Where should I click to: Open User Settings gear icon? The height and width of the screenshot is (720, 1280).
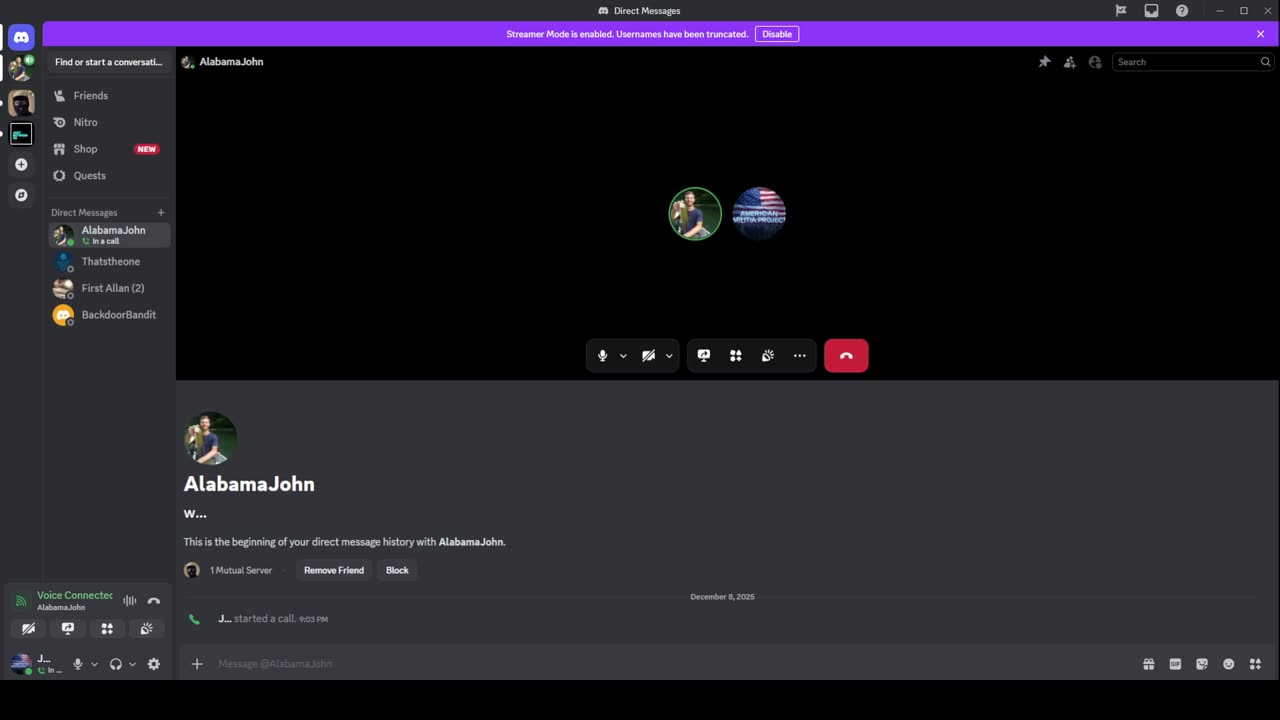tap(154, 664)
